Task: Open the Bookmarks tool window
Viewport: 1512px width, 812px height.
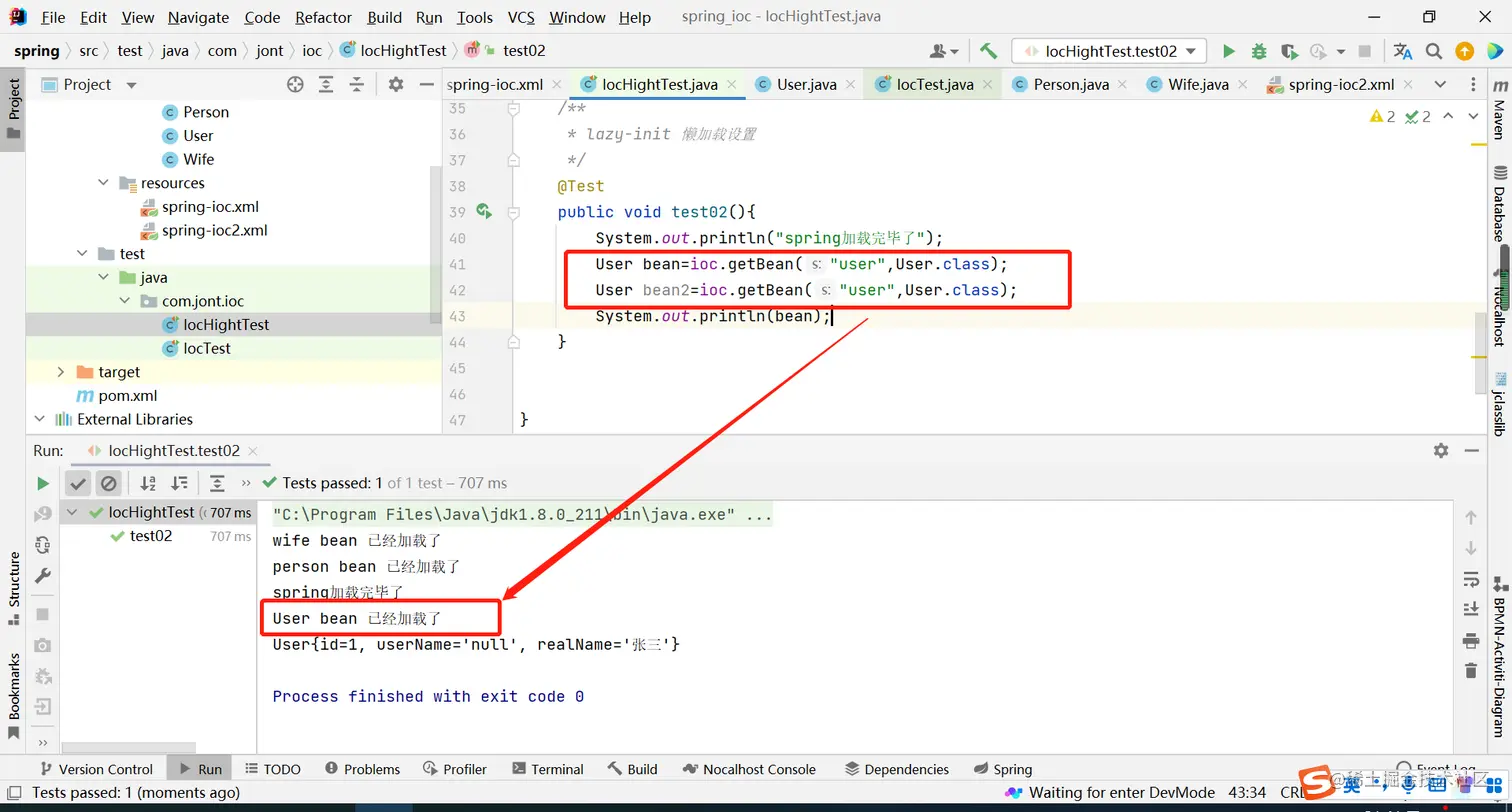Action: (14, 695)
